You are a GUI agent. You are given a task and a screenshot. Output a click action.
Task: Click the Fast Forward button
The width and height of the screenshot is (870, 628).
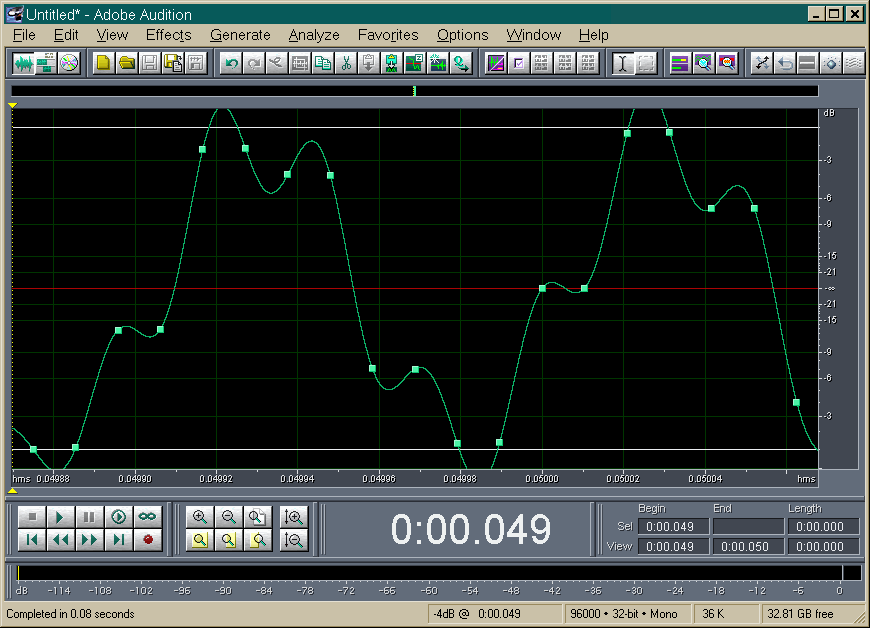[89, 540]
